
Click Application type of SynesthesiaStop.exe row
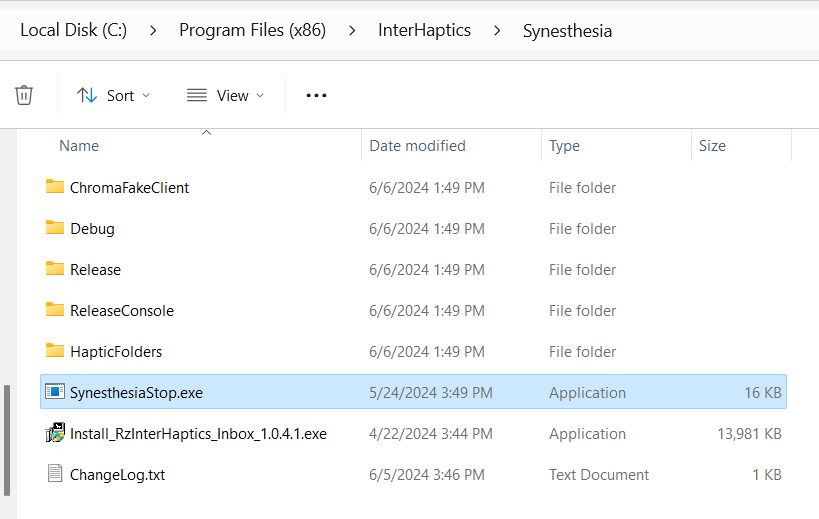[587, 393]
